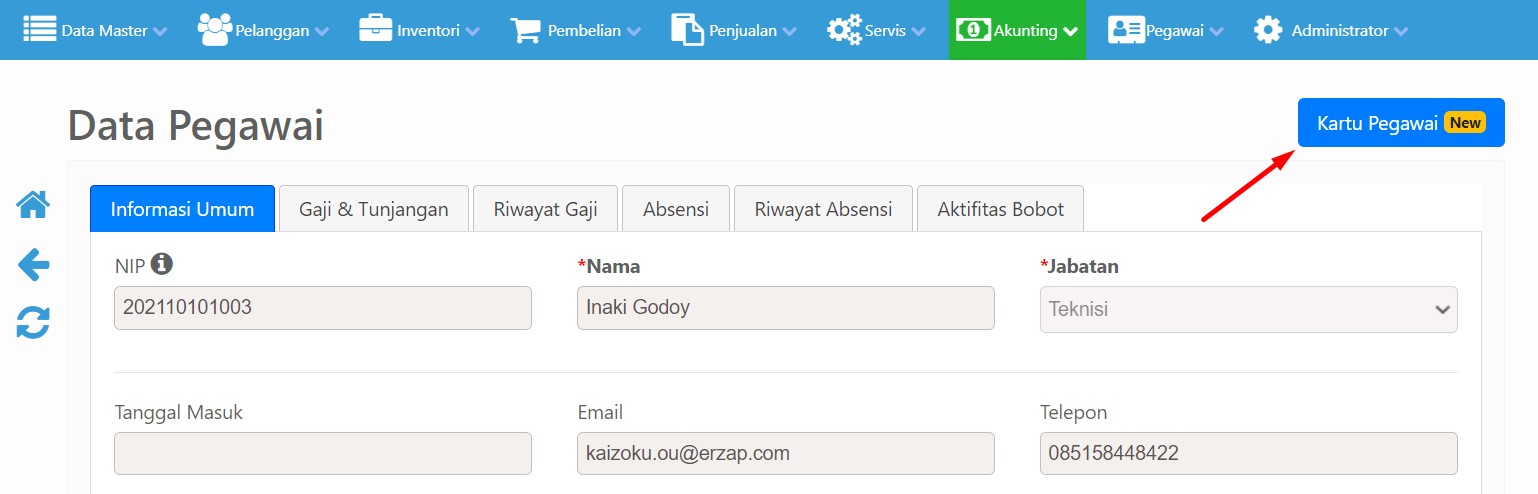Focus the Tanggal Masuk field
The image size is (1538, 494).
[x=323, y=453]
